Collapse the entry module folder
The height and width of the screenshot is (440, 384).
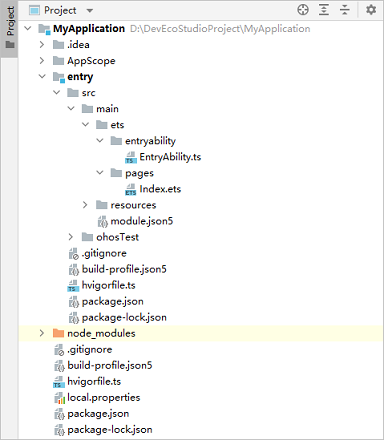[42, 77]
